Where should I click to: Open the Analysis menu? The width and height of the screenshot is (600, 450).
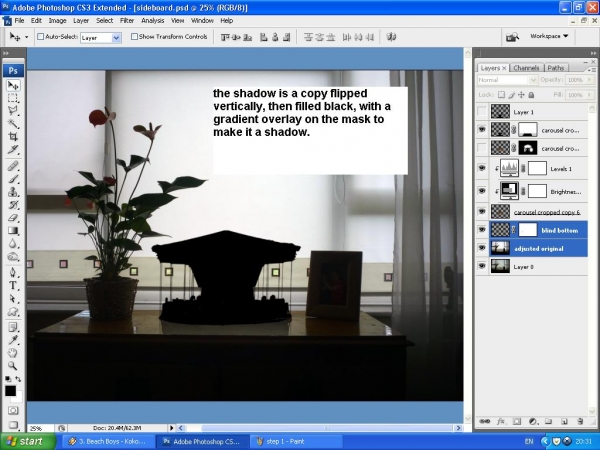coord(153,21)
